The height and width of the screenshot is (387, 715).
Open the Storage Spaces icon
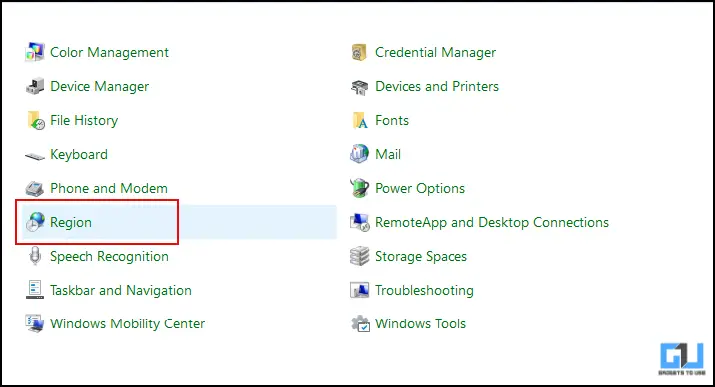[360, 256]
